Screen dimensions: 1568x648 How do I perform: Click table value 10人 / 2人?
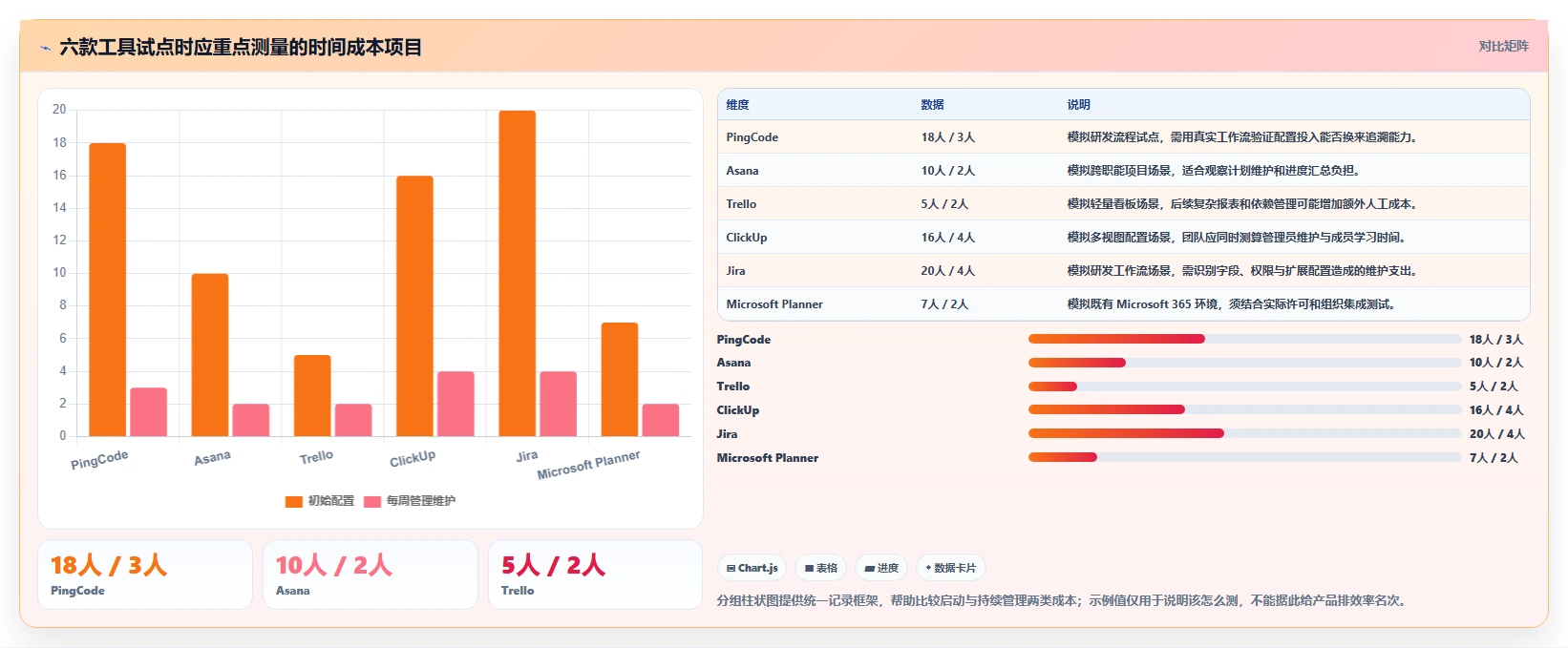[x=948, y=171]
